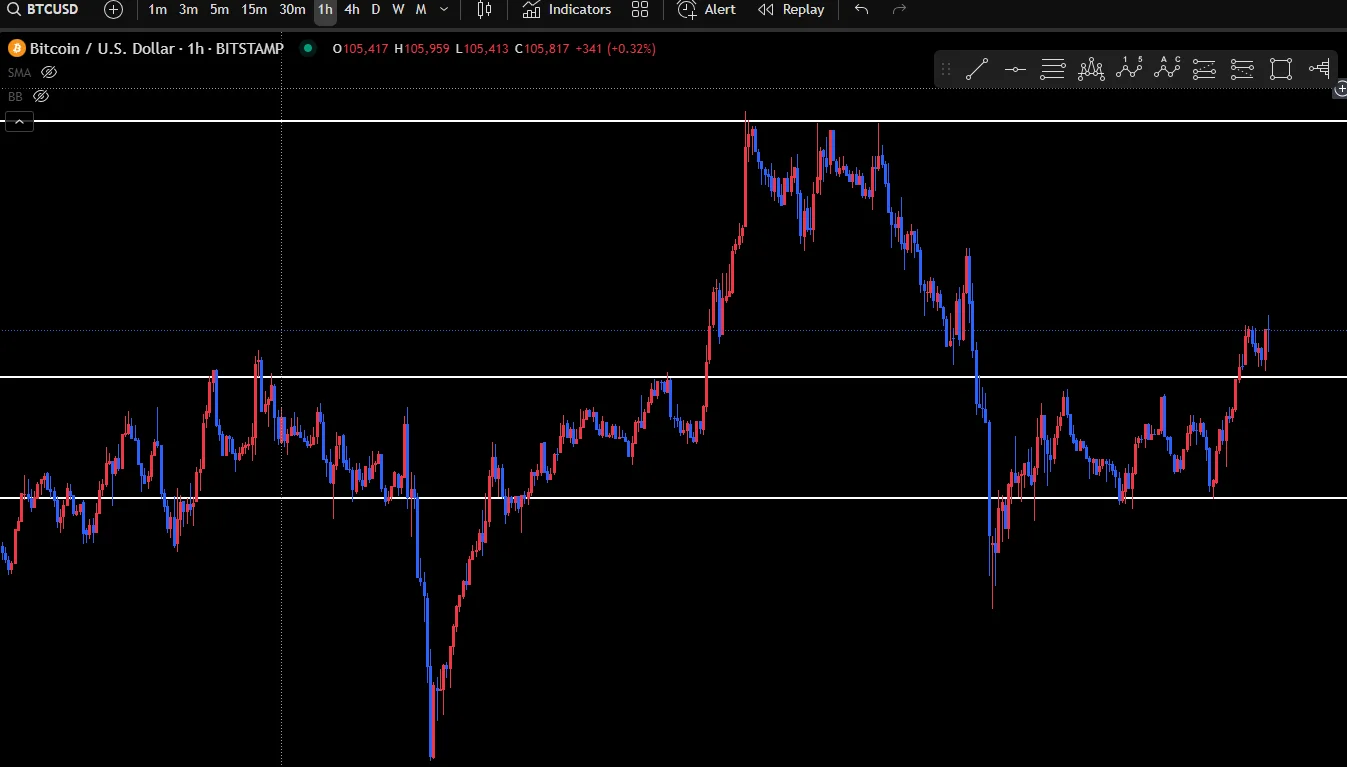Open the candlestick chart type menu
Image resolution: width=1347 pixels, height=767 pixels.
484,10
